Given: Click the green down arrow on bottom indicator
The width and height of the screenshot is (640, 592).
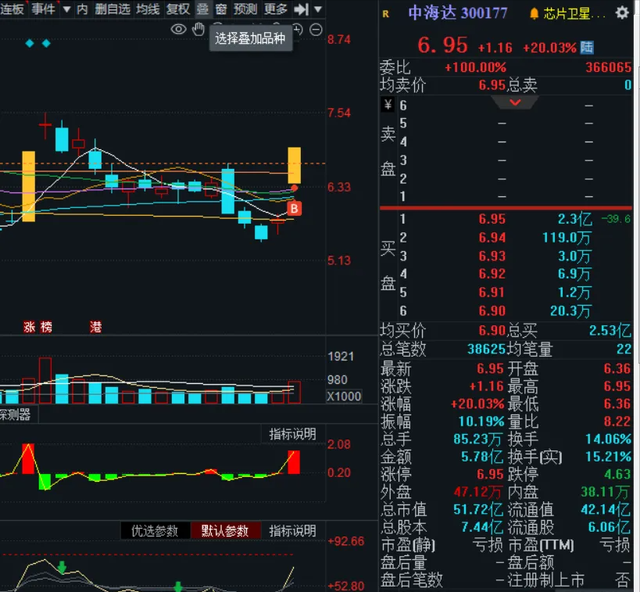Looking at the screenshot, I should (x=62, y=567).
